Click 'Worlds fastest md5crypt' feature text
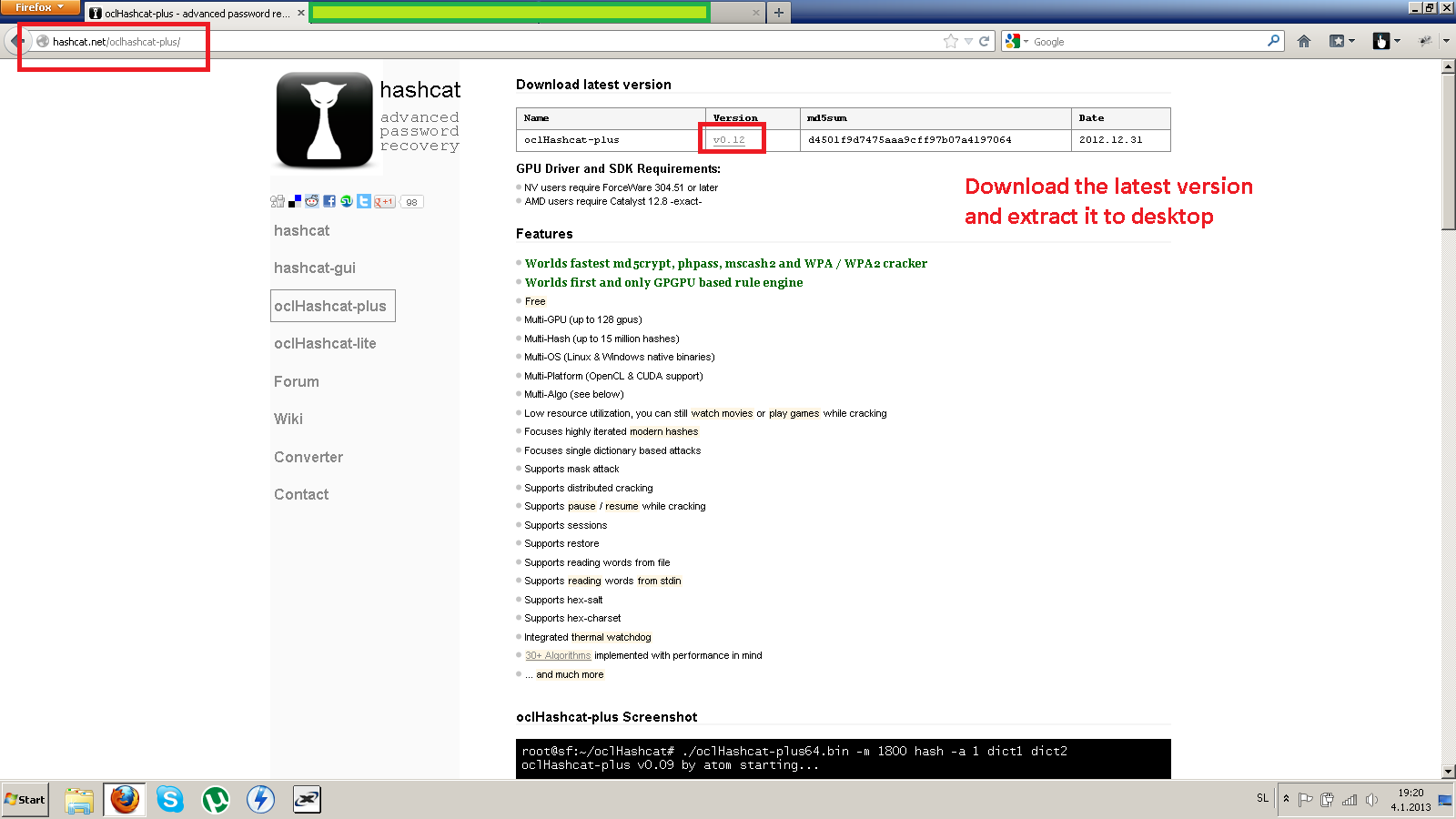1456x819 pixels. 726,264
